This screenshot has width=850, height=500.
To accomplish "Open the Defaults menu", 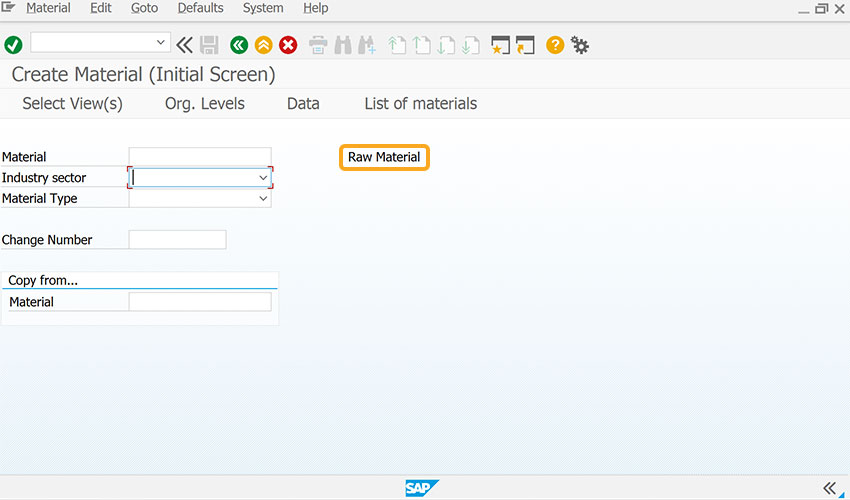I will pos(201,8).
